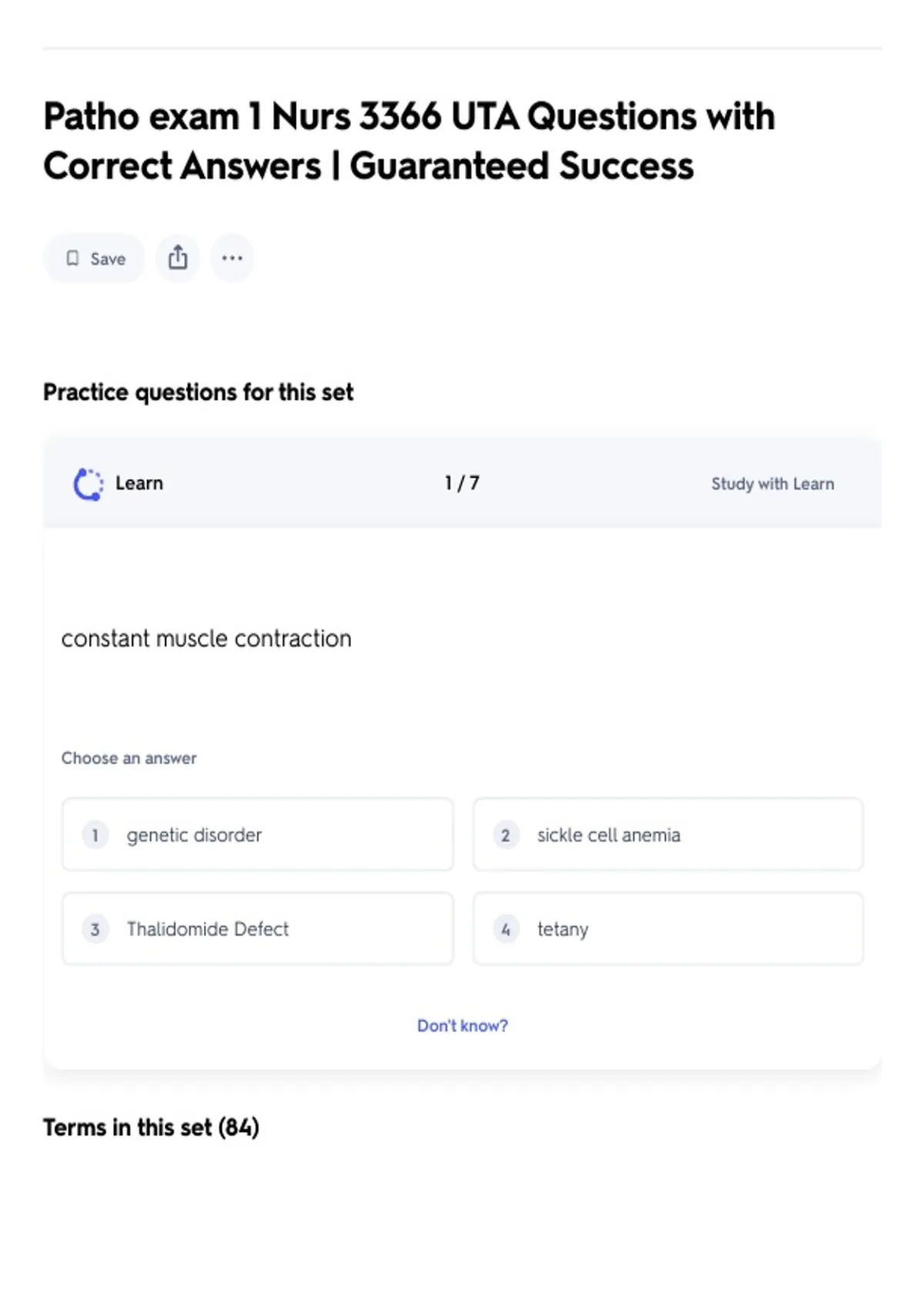This screenshot has height=1309, width=924.
Task: Click the number 3 badge icon
Action: click(95, 929)
